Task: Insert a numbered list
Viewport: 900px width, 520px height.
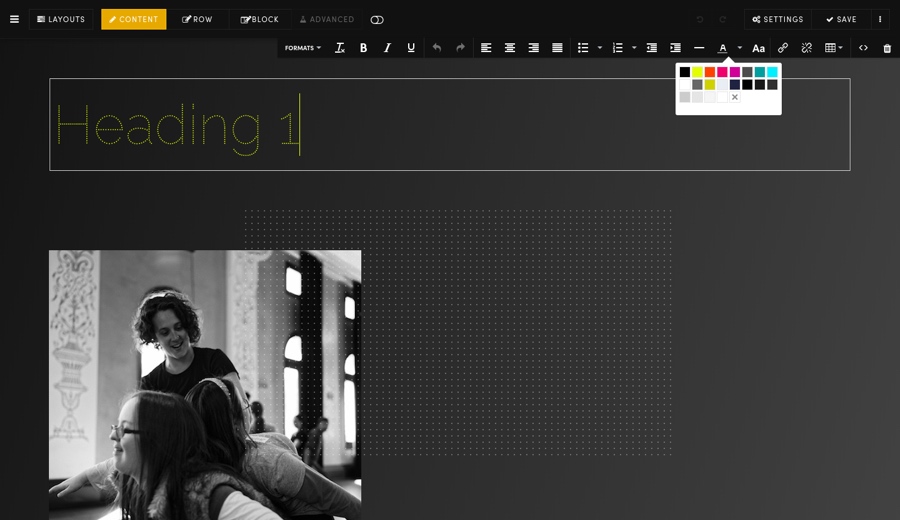Action: click(x=618, y=48)
